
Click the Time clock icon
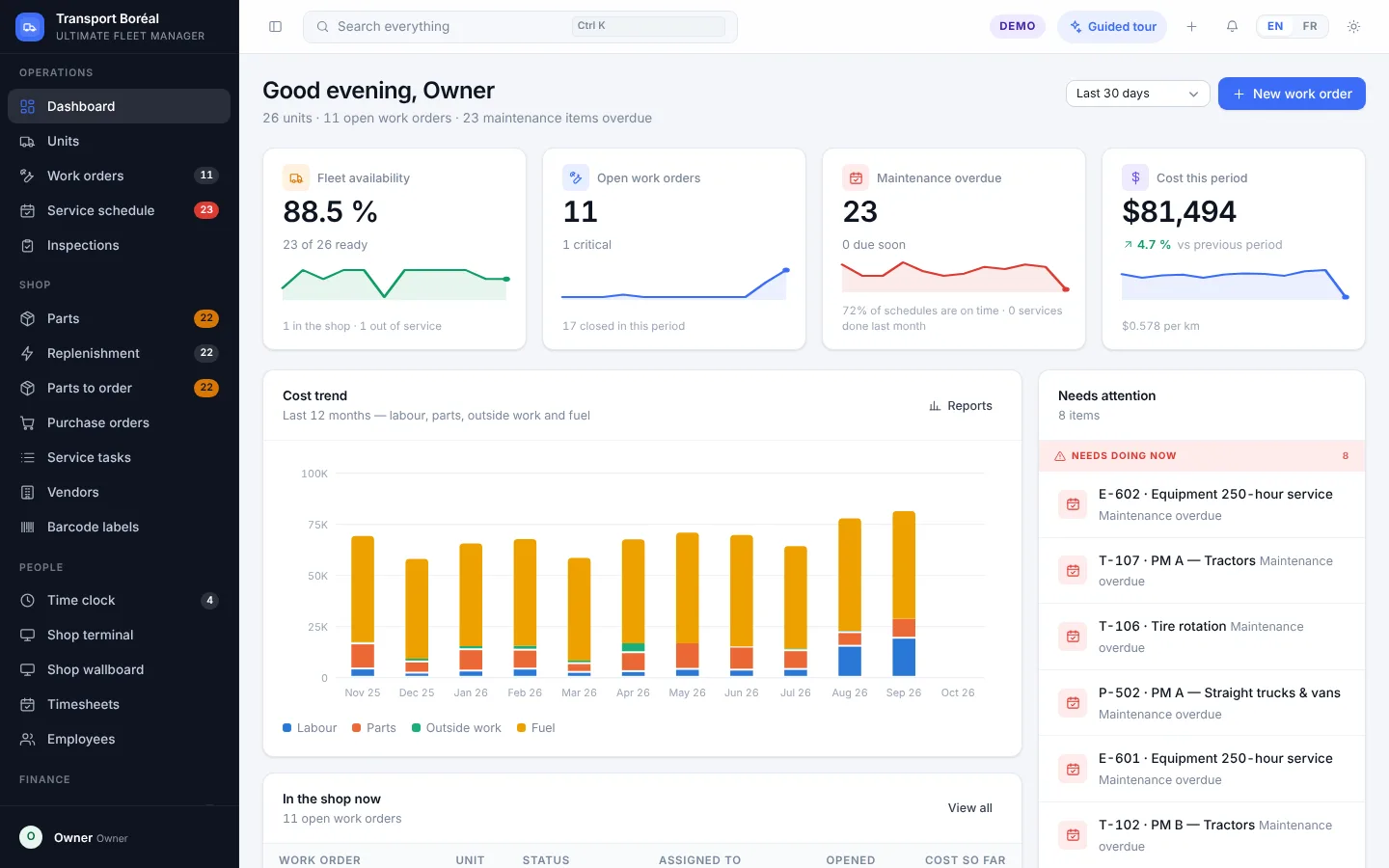click(28, 600)
